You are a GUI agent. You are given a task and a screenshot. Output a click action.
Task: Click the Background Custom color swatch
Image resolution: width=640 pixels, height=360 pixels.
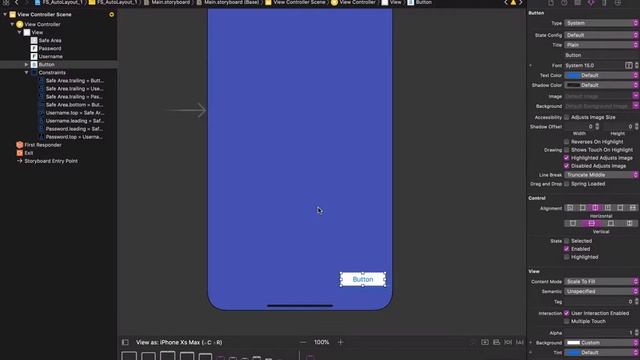click(x=572, y=343)
